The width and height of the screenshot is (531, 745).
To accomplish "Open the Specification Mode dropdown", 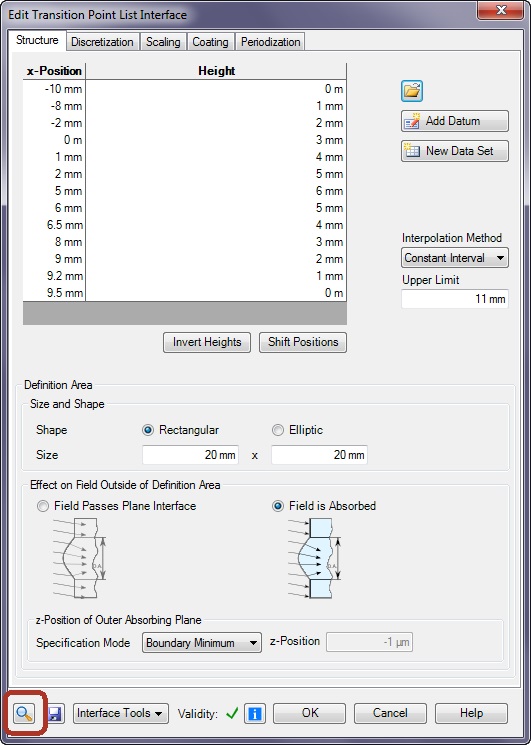I will click(202, 643).
